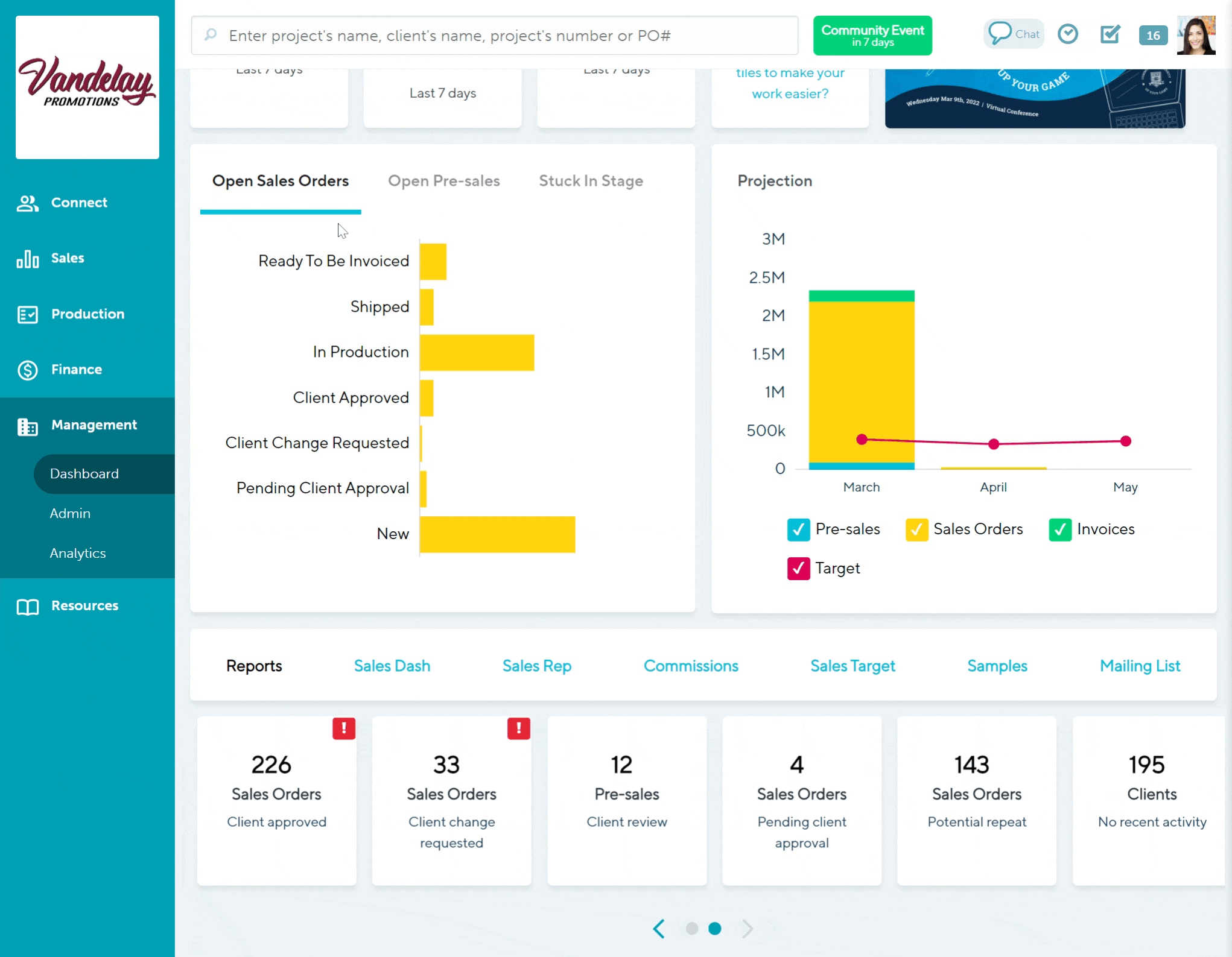Collapse the Management sidebar section
This screenshot has width=1232, height=957.
(x=94, y=425)
